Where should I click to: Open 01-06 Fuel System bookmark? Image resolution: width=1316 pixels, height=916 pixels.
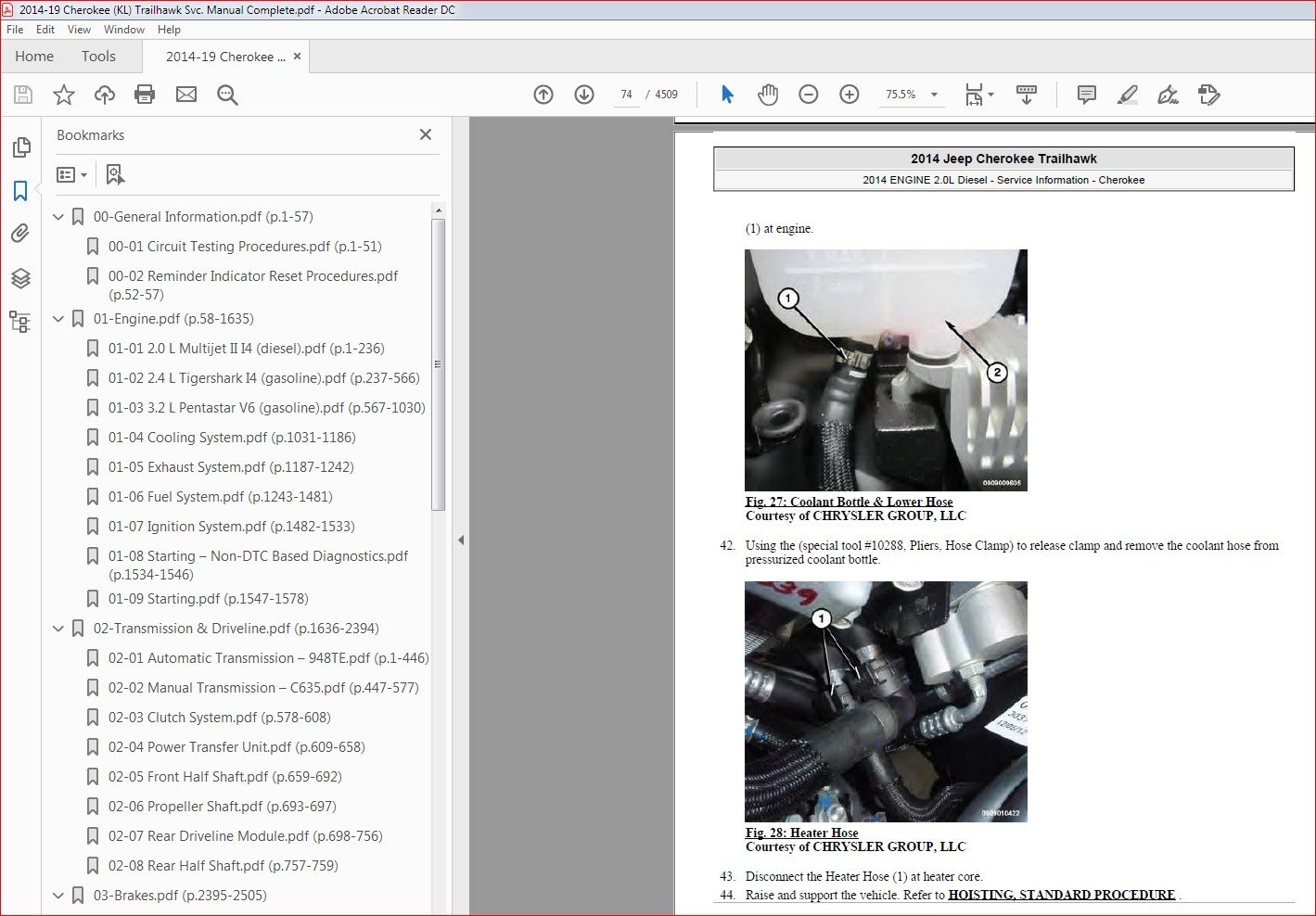coord(221,497)
